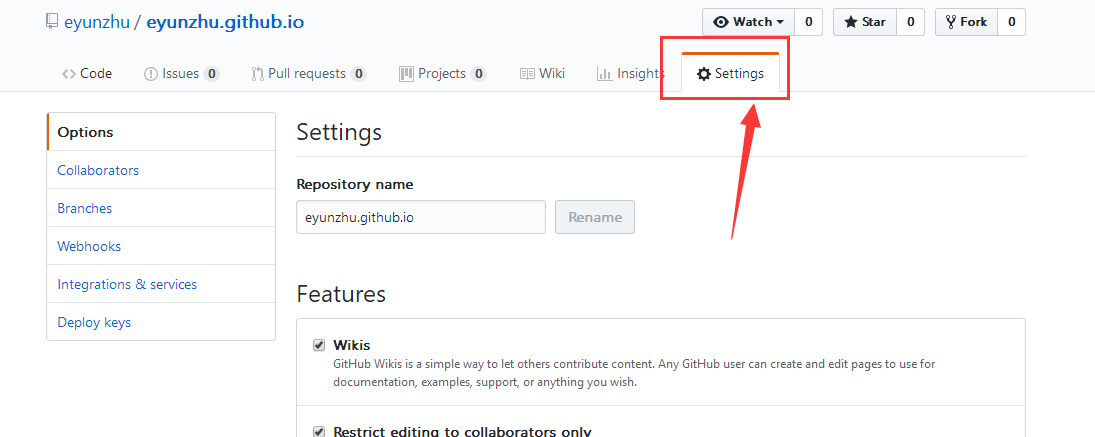This screenshot has height=437, width=1095.
Task: Click the 'GitHub Wikis is a simple way' description
Action: (634, 373)
